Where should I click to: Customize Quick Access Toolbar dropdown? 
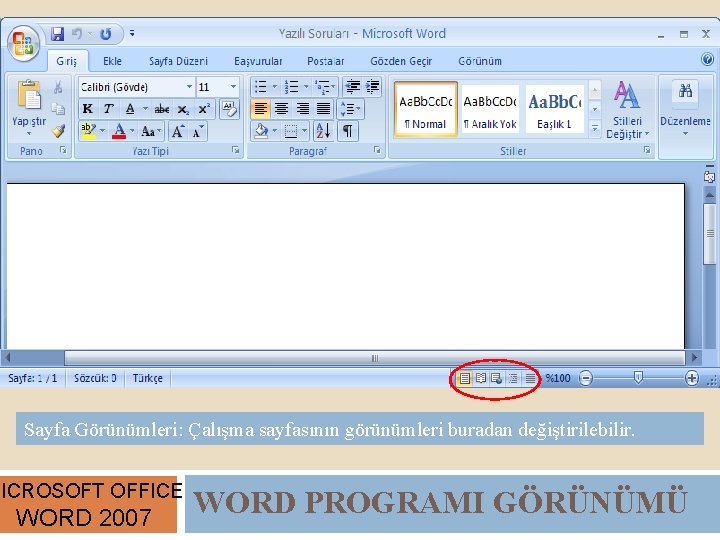pos(132,34)
